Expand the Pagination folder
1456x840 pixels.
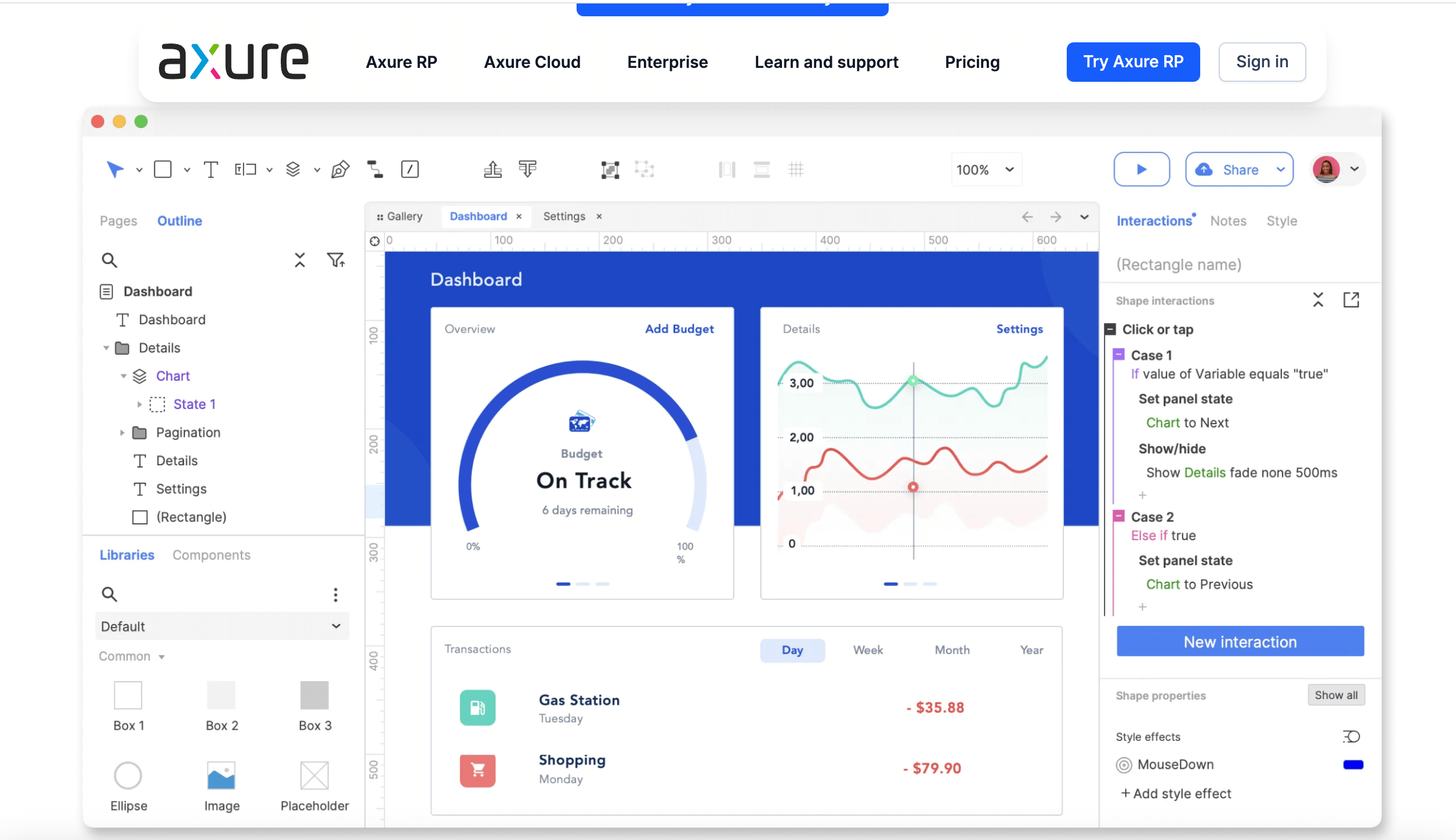tap(122, 433)
